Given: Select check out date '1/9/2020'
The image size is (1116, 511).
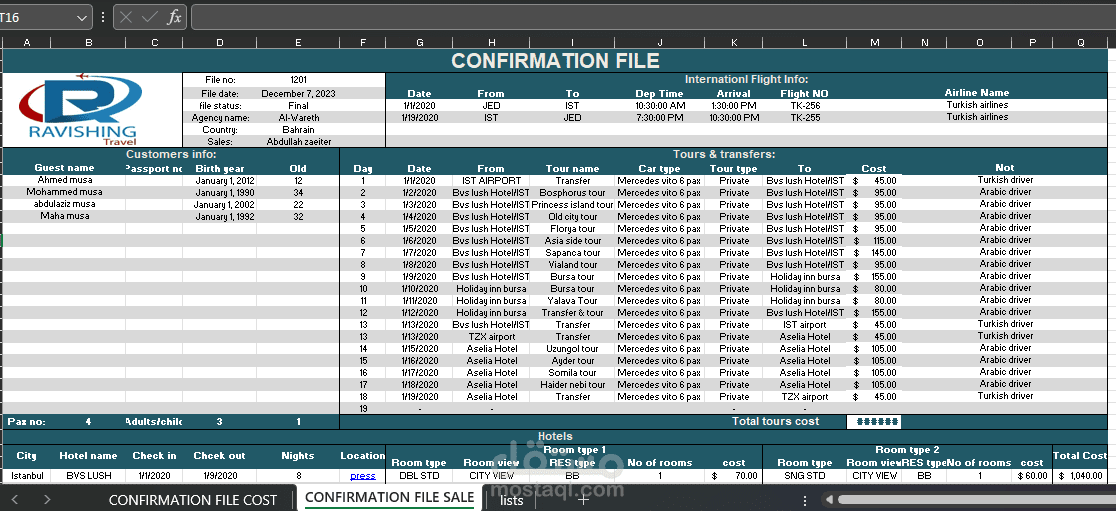Looking at the screenshot, I should coord(220,475).
